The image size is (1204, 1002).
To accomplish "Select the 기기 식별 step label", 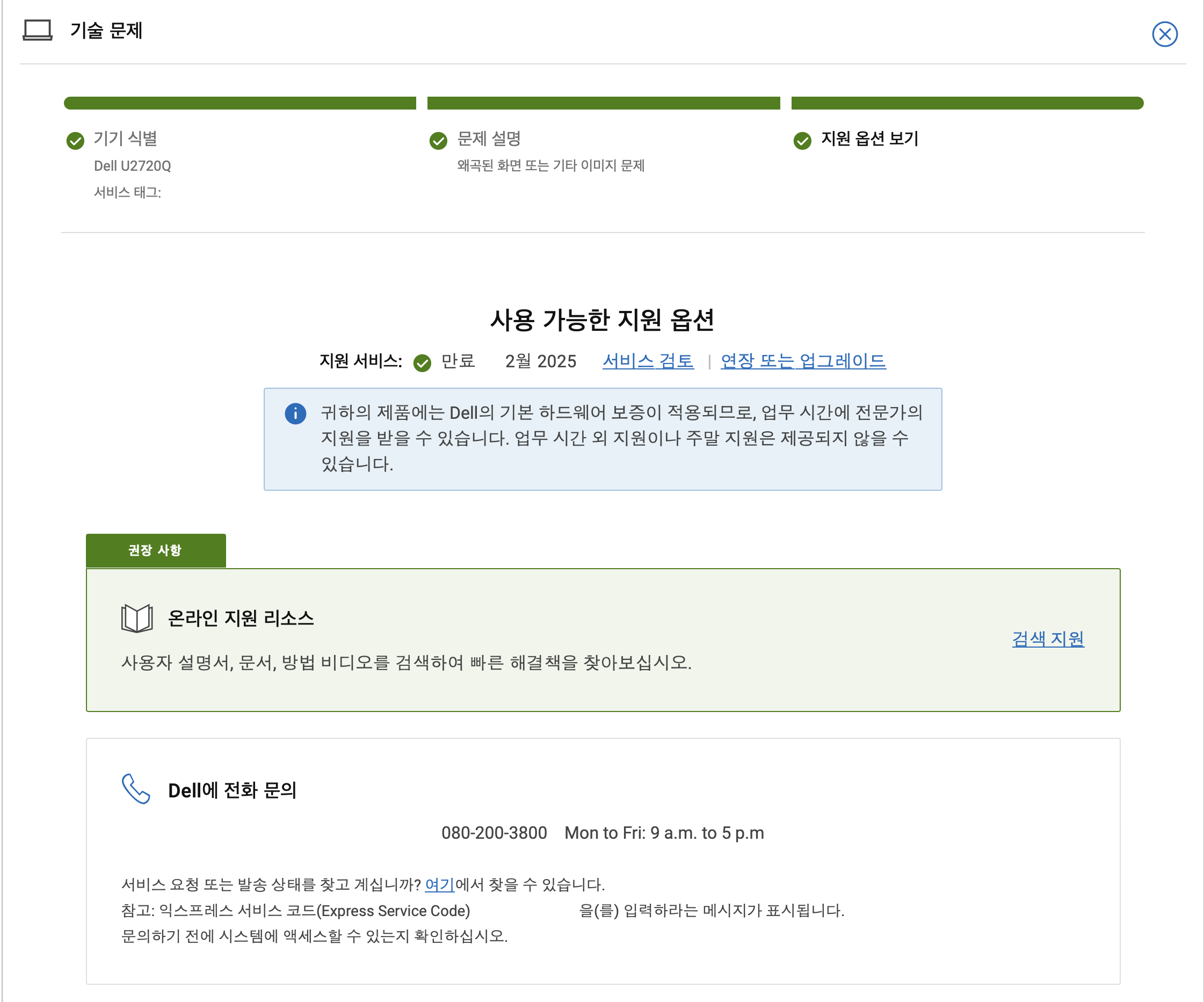I will coord(127,139).
